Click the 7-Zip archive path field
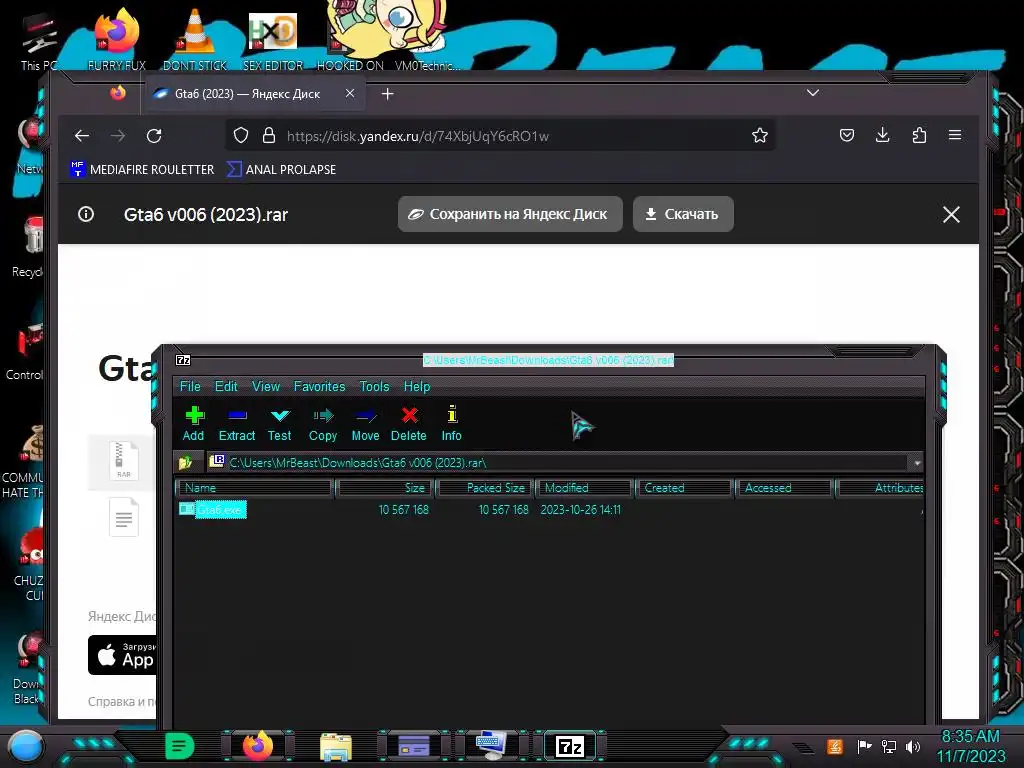This screenshot has width=1024, height=768. (558, 462)
